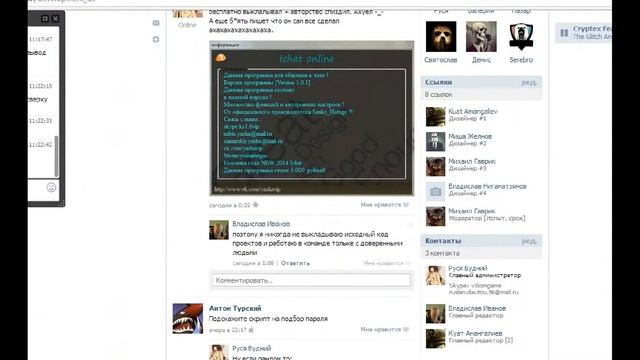Open Михаил Гаврик Дизайнер #3 link
Screen dimensions: 640x360
pyautogui.click(x=472, y=161)
